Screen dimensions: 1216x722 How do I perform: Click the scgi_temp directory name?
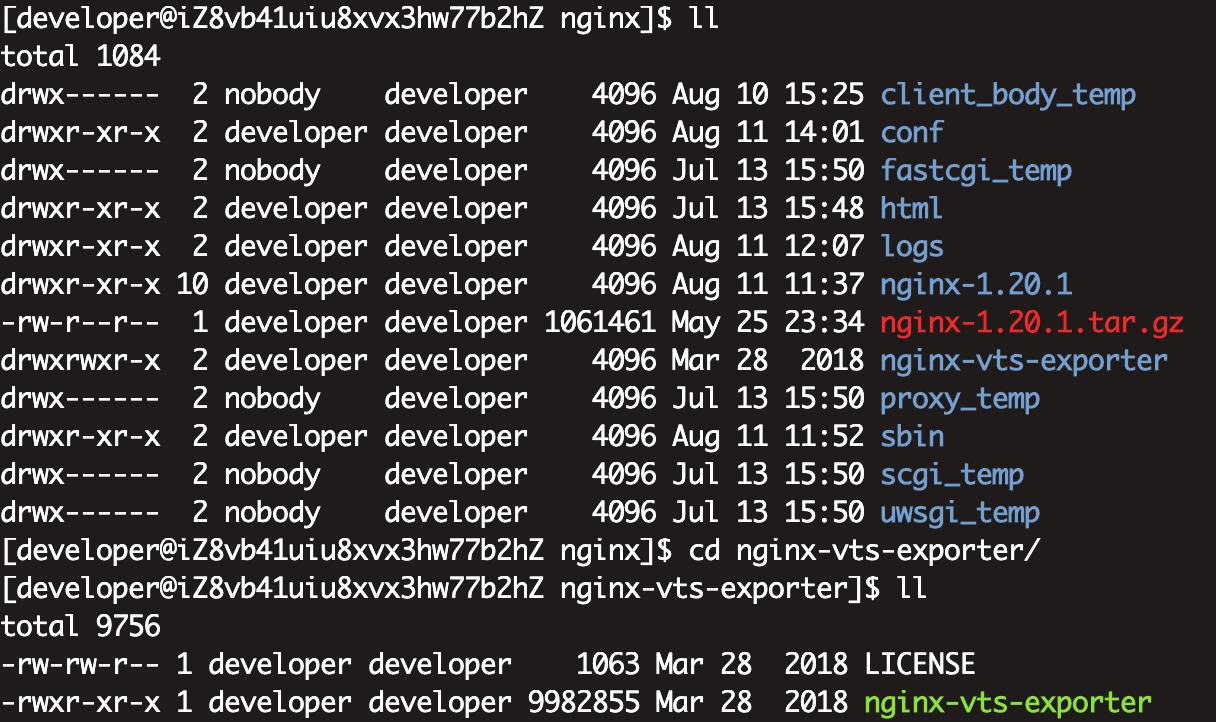click(x=951, y=474)
